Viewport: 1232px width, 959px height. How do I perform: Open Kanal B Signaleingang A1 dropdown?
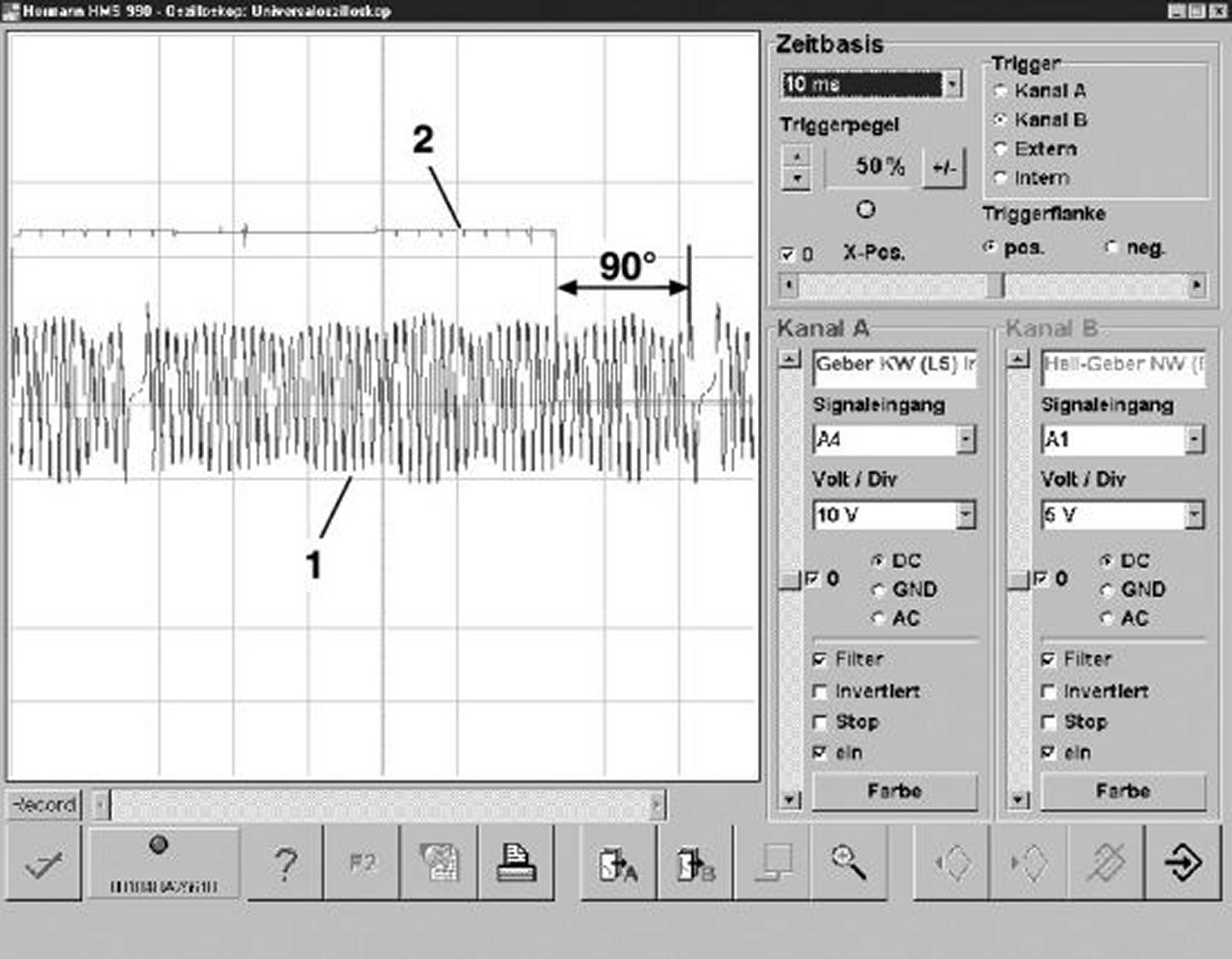1193,440
